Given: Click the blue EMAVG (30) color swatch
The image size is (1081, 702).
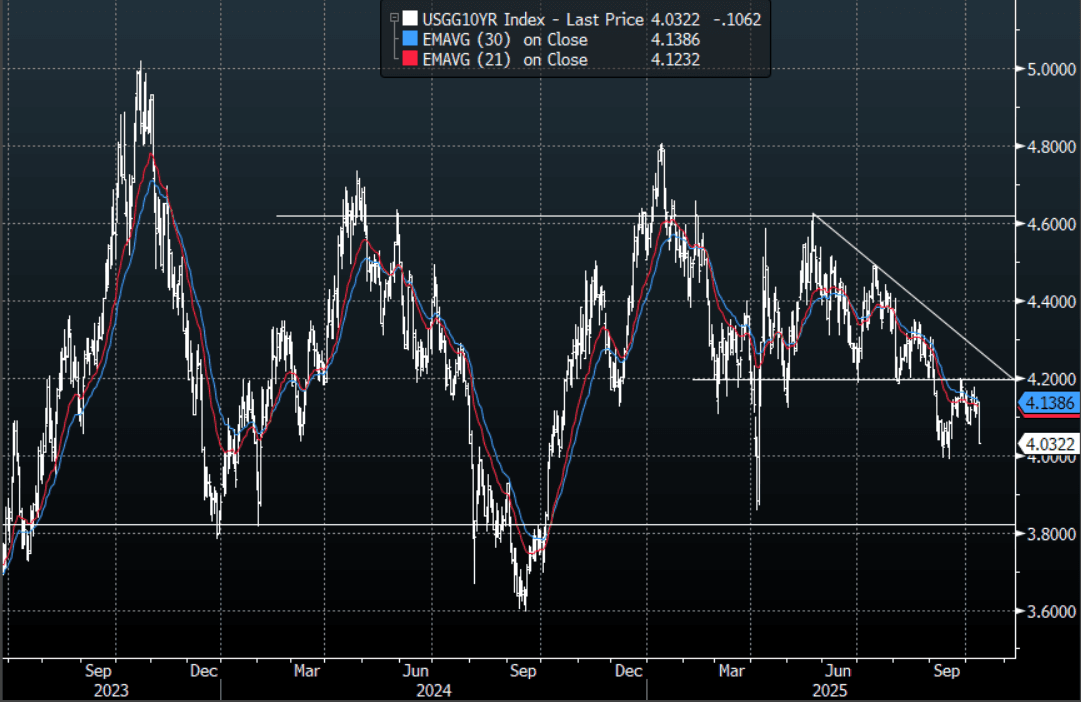Looking at the screenshot, I should coord(410,40).
